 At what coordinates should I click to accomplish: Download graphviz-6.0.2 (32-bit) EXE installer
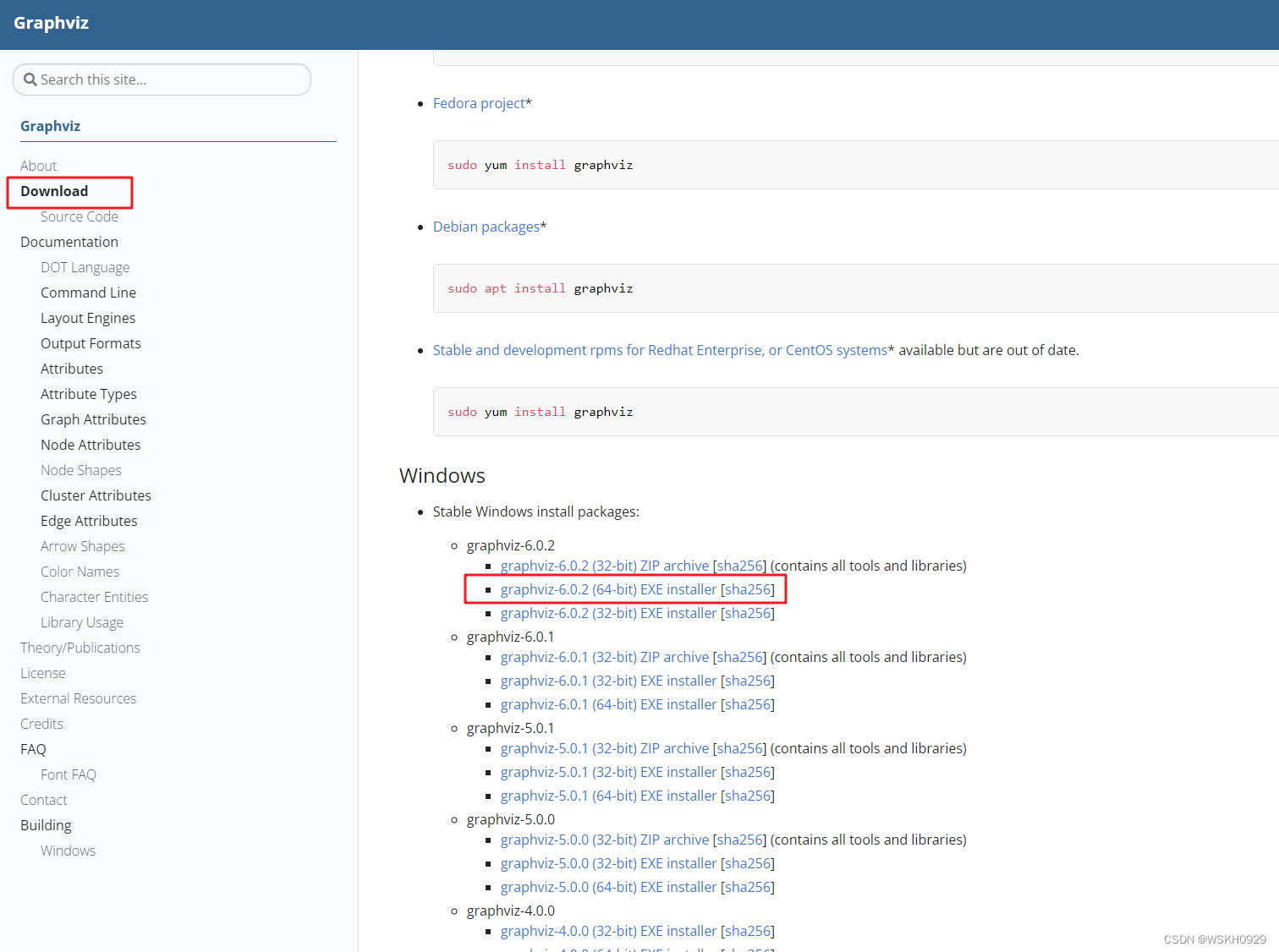pyautogui.click(x=609, y=613)
